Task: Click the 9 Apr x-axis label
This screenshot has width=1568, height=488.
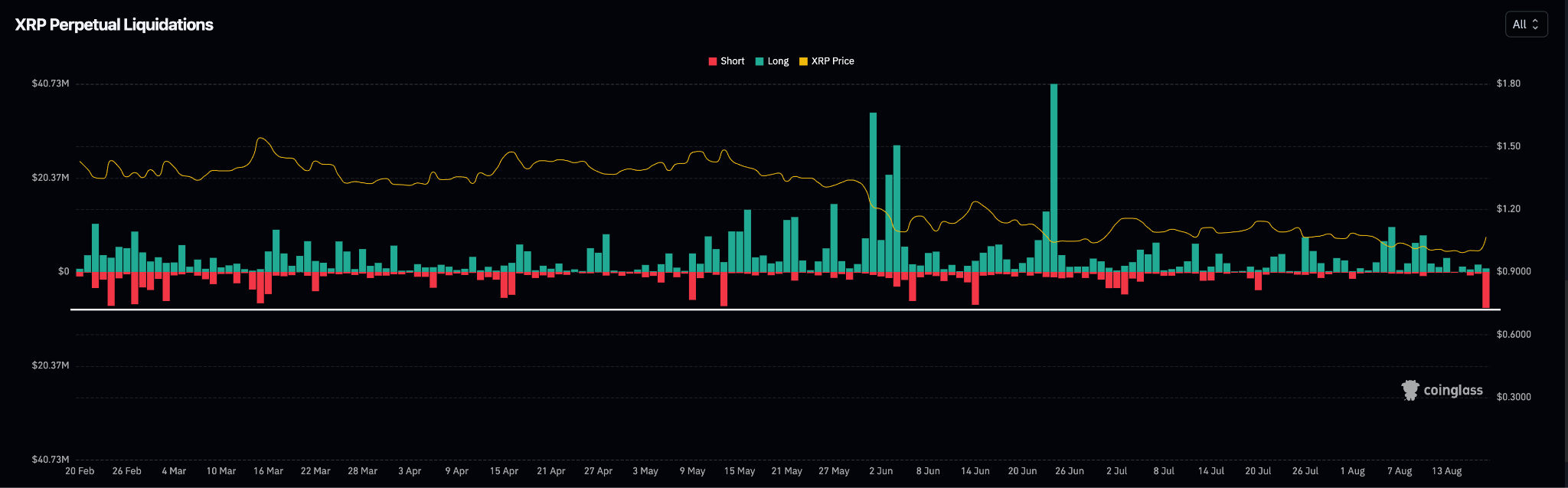Action: (x=457, y=471)
